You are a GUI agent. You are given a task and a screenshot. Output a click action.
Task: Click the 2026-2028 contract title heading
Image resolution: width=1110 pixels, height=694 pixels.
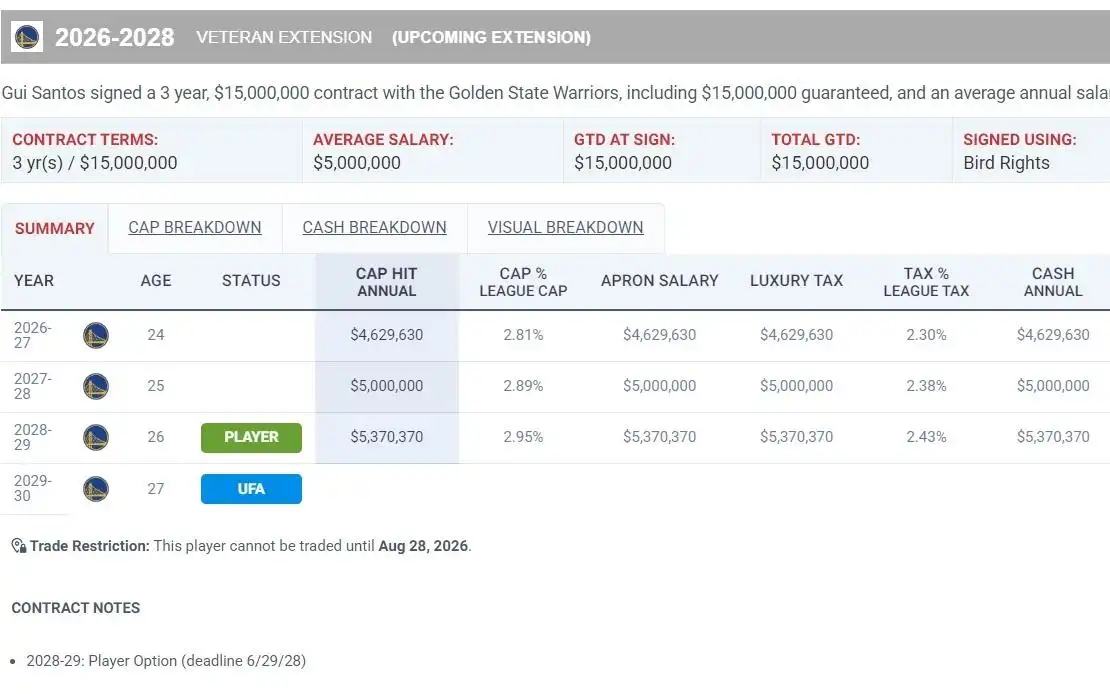click(114, 37)
